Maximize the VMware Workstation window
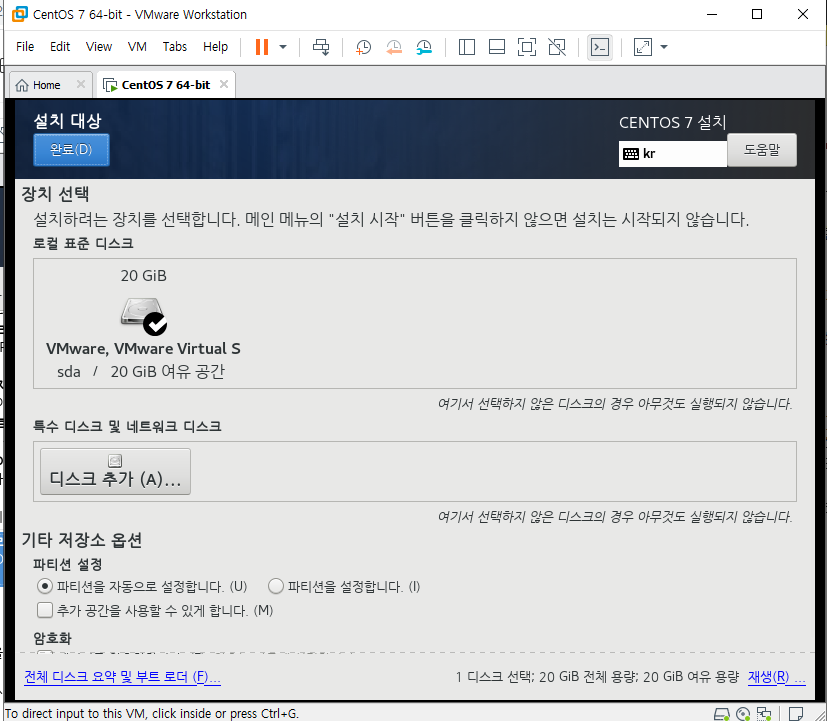Viewport: 827px width, 721px height. pyautogui.click(x=757, y=14)
